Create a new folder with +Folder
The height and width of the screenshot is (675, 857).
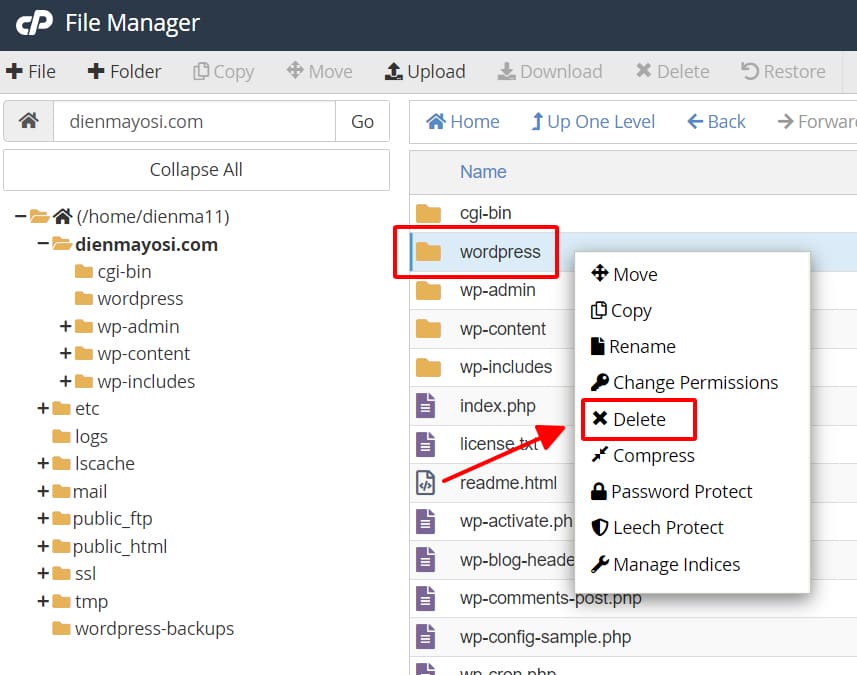(123, 71)
